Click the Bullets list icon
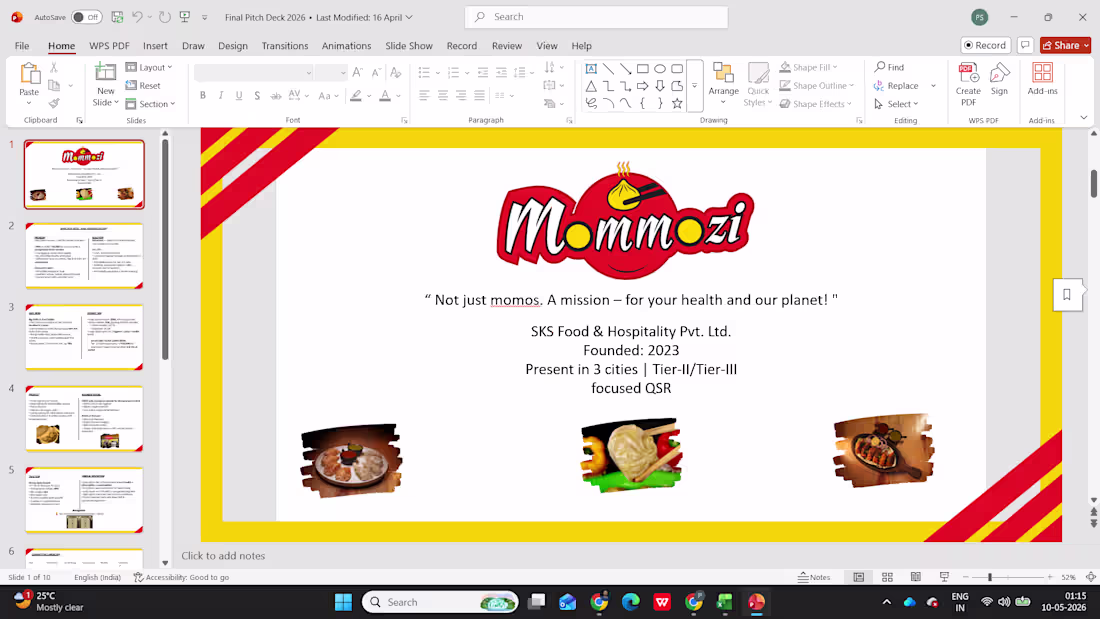The image size is (1100, 619). click(x=424, y=72)
